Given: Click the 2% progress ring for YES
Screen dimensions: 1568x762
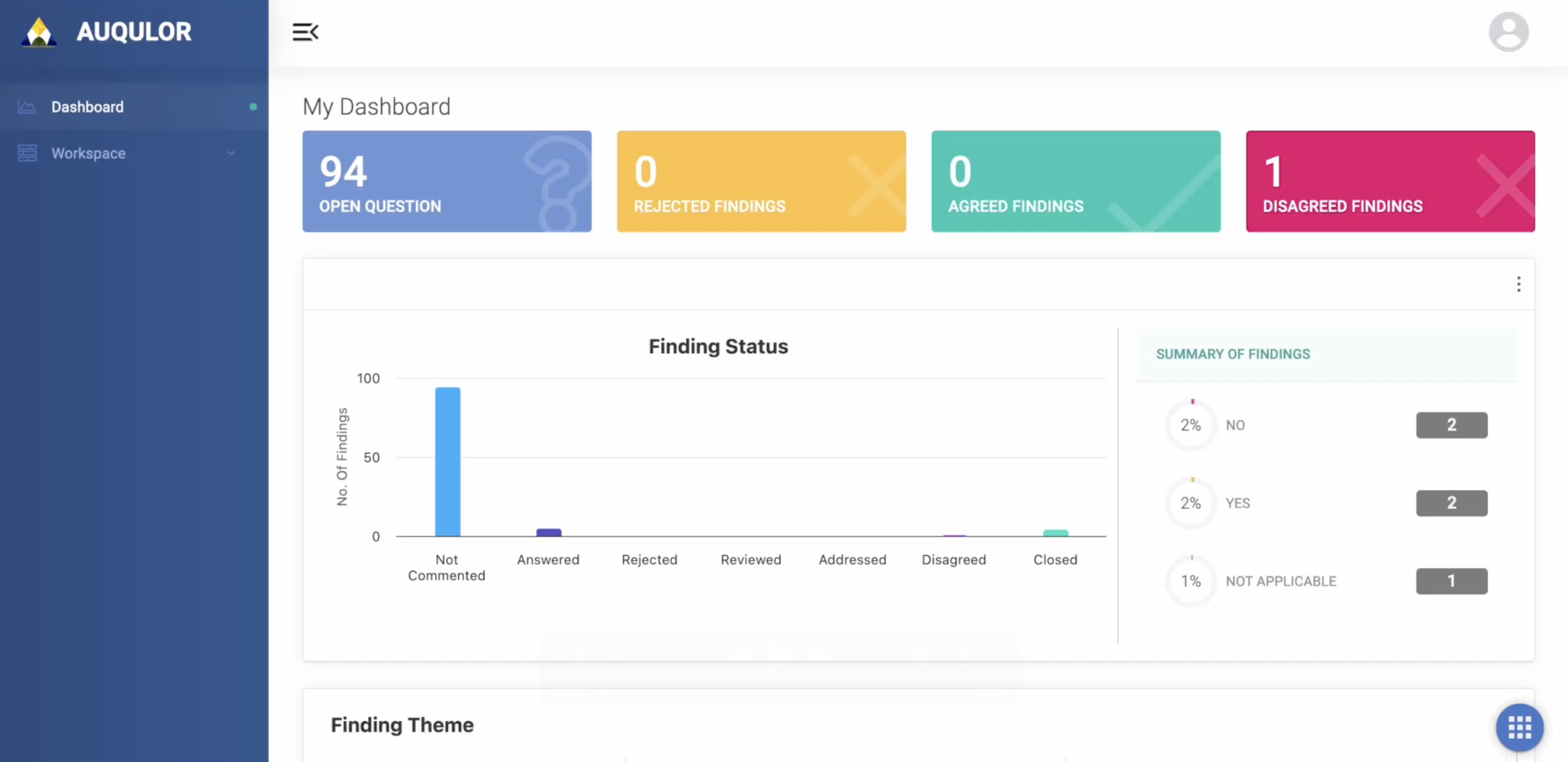Looking at the screenshot, I should [x=1191, y=503].
